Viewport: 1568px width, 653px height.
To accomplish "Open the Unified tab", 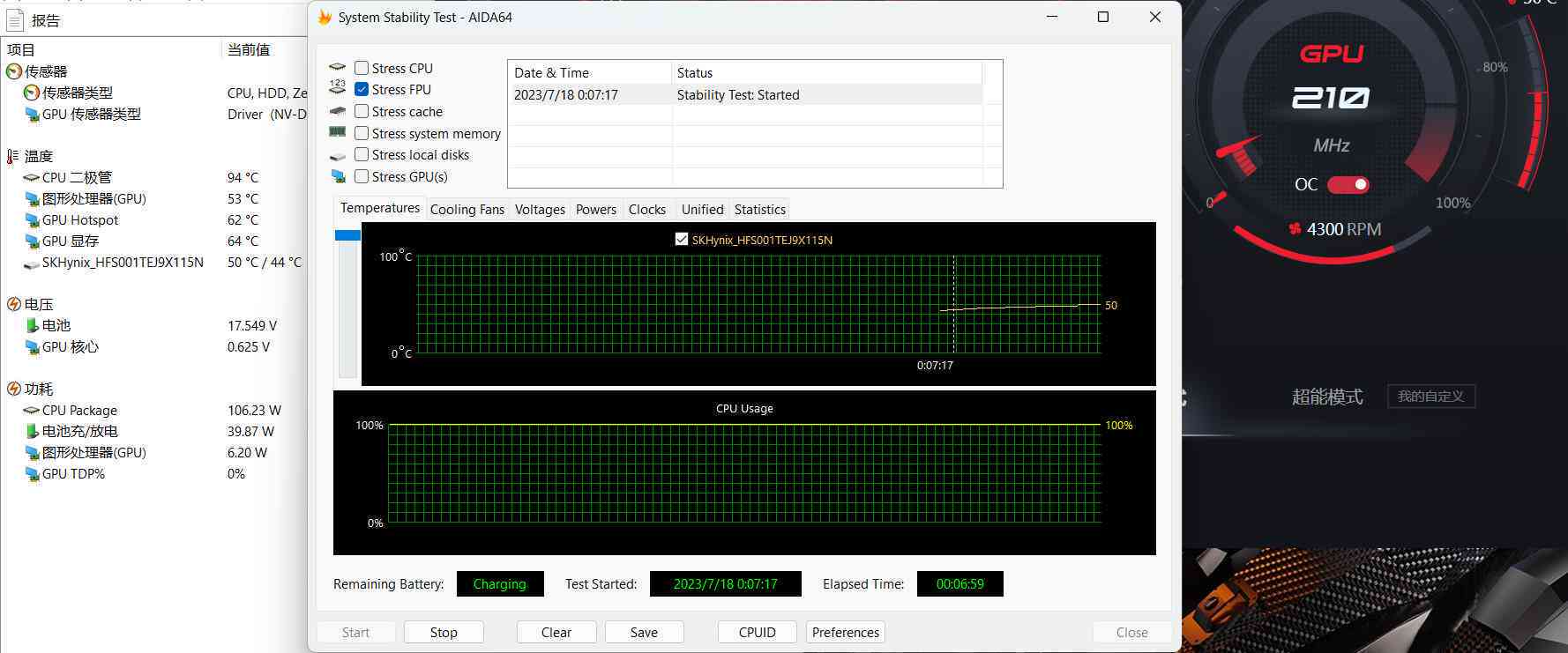I will pyautogui.click(x=702, y=210).
